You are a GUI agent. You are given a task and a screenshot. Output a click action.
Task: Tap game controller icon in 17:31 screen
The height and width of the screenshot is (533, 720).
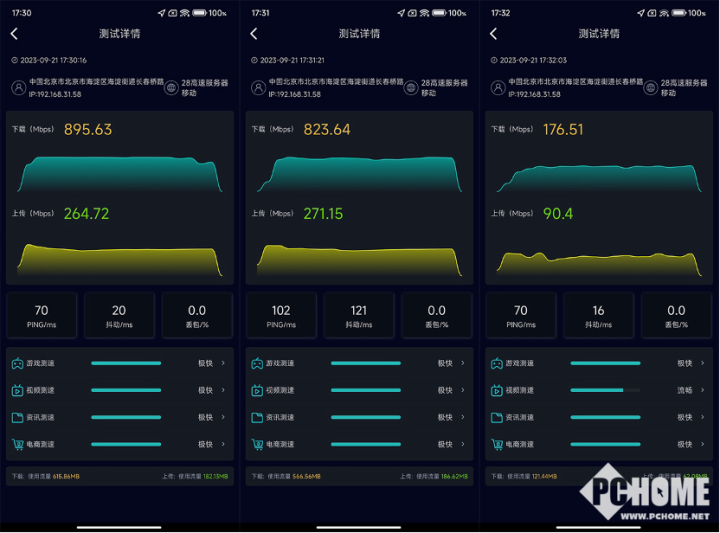click(257, 364)
